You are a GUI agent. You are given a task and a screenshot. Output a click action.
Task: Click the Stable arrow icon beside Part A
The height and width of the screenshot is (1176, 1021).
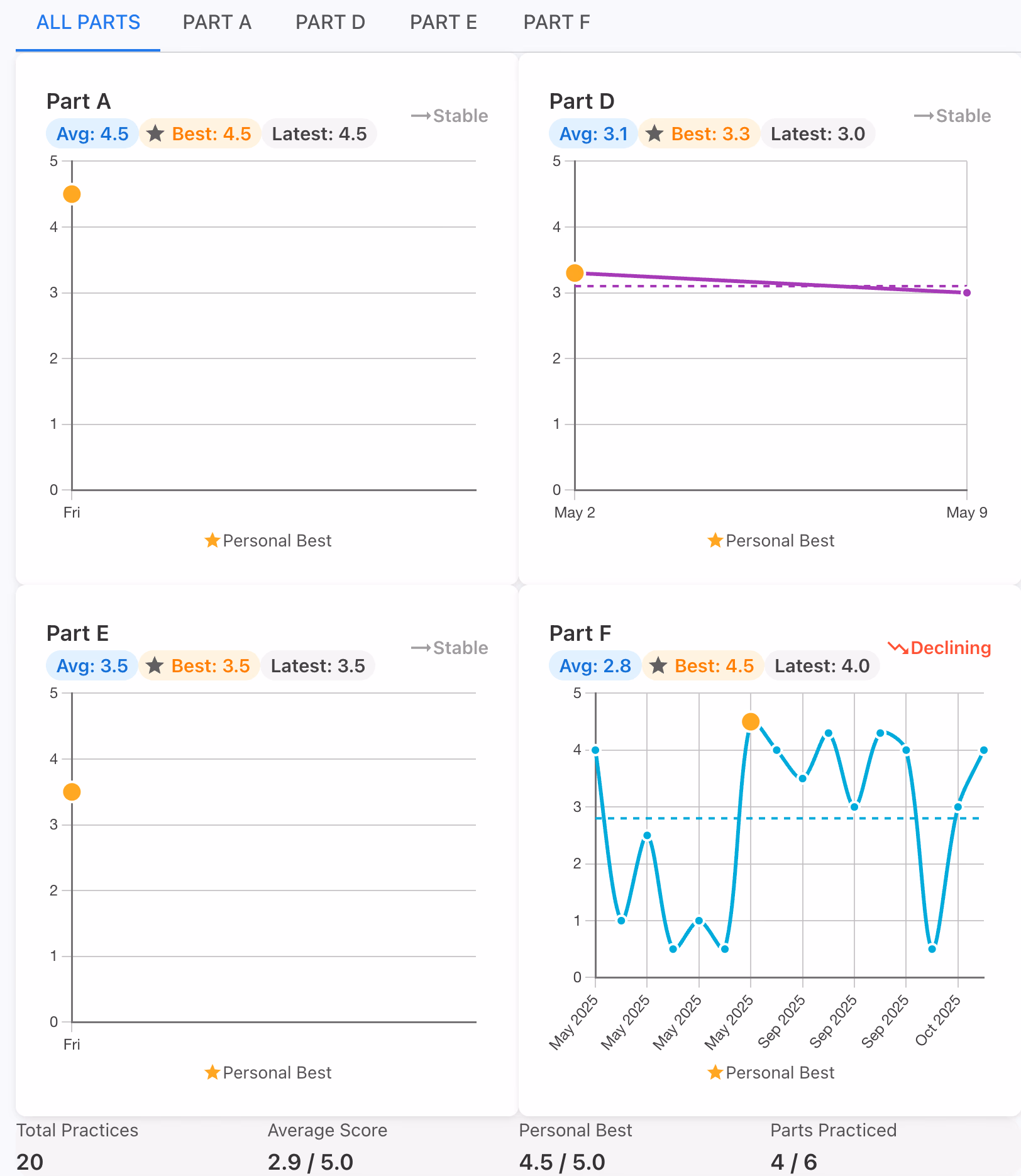(x=420, y=115)
